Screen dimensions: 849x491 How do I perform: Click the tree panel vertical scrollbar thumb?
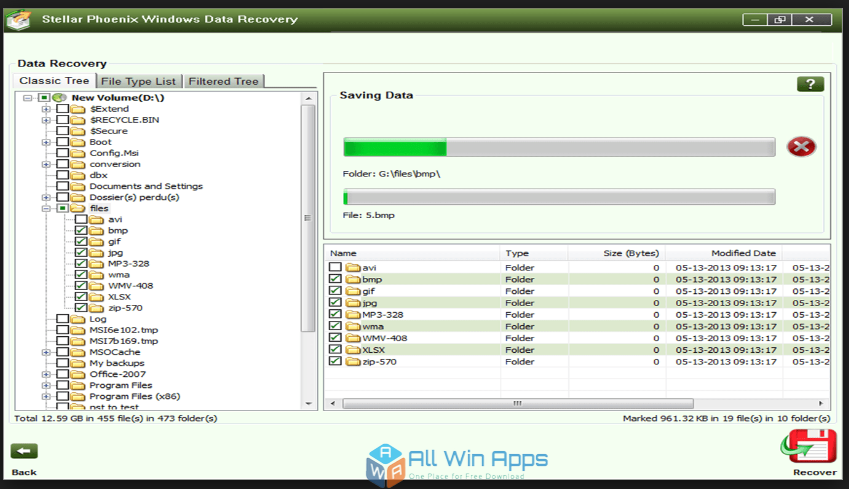tap(308, 218)
